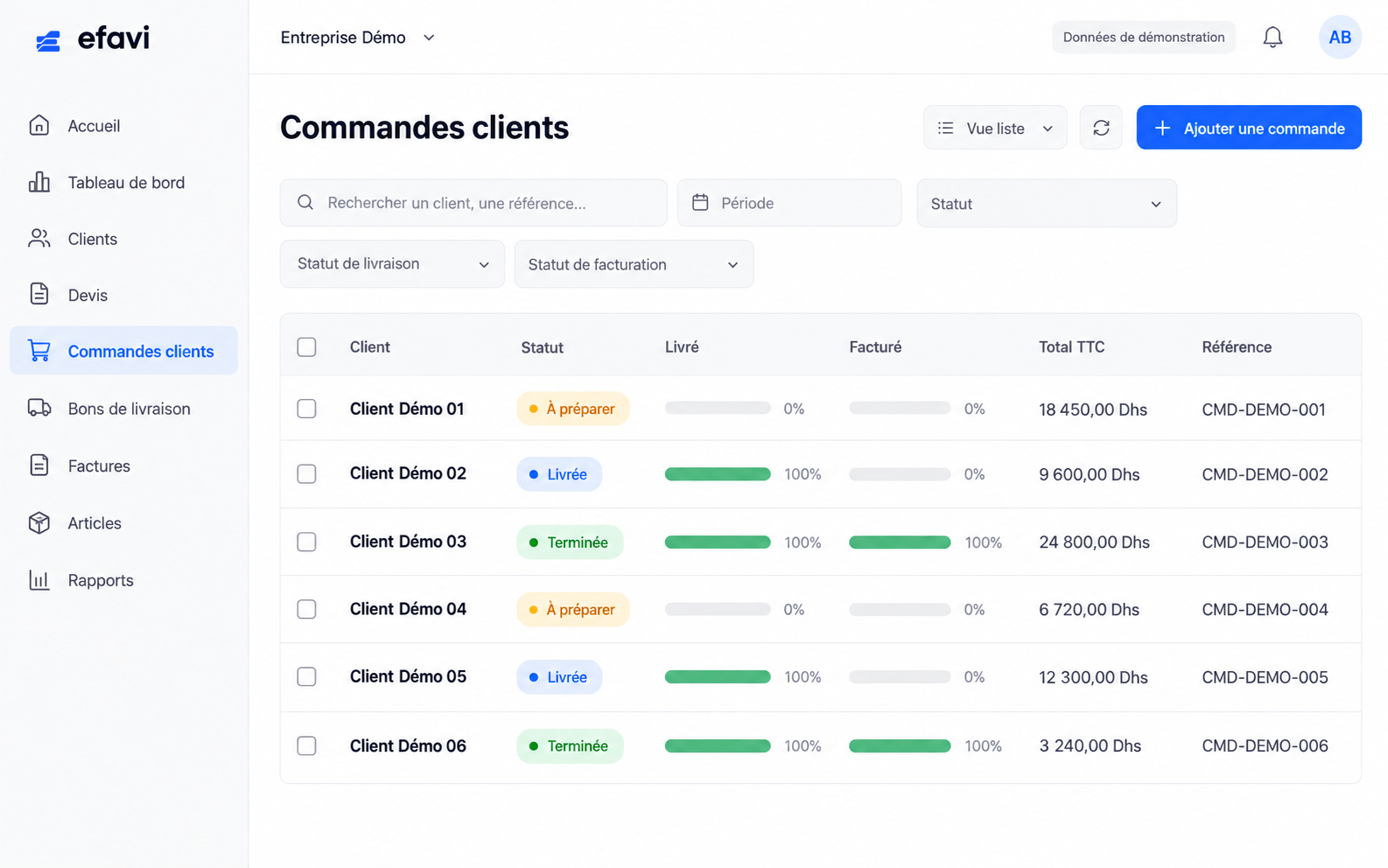Navigate to Clients in the sidebar

pos(123,238)
